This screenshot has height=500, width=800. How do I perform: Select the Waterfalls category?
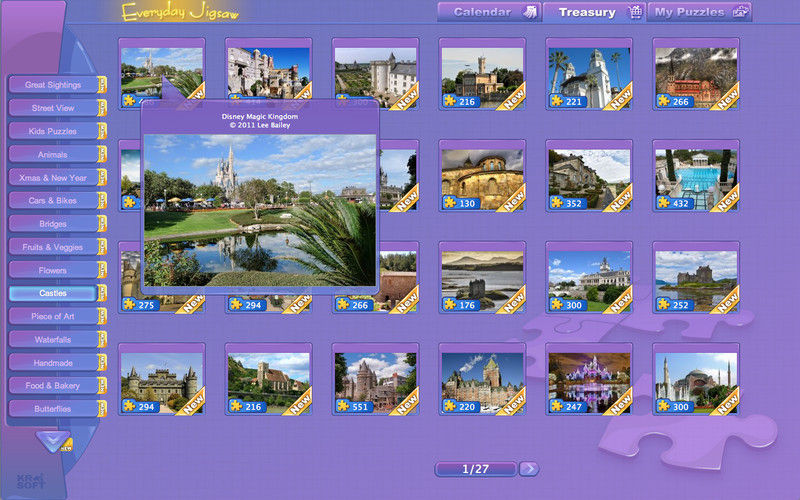click(x=53, y=340)
